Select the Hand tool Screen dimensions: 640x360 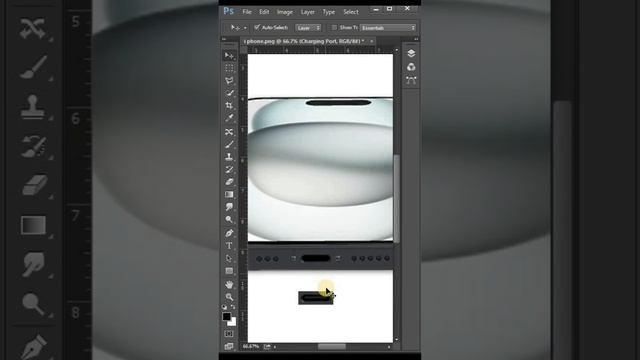(229, 284)
